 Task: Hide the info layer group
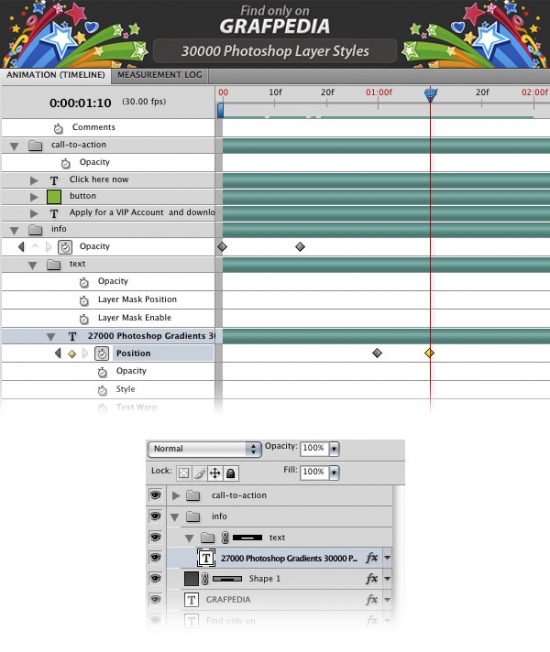(155, 516)
